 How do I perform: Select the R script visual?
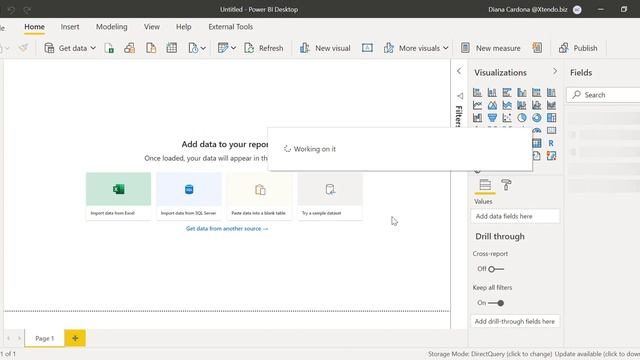click(551, 143)
